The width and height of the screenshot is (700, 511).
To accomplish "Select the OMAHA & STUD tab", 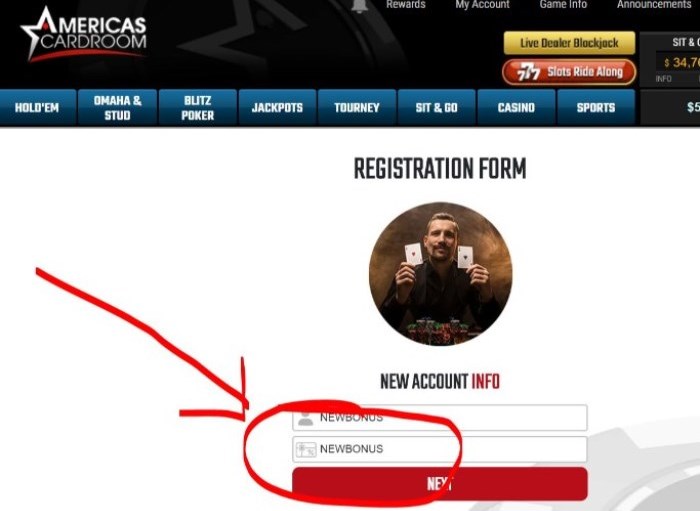I will [117, 108].
